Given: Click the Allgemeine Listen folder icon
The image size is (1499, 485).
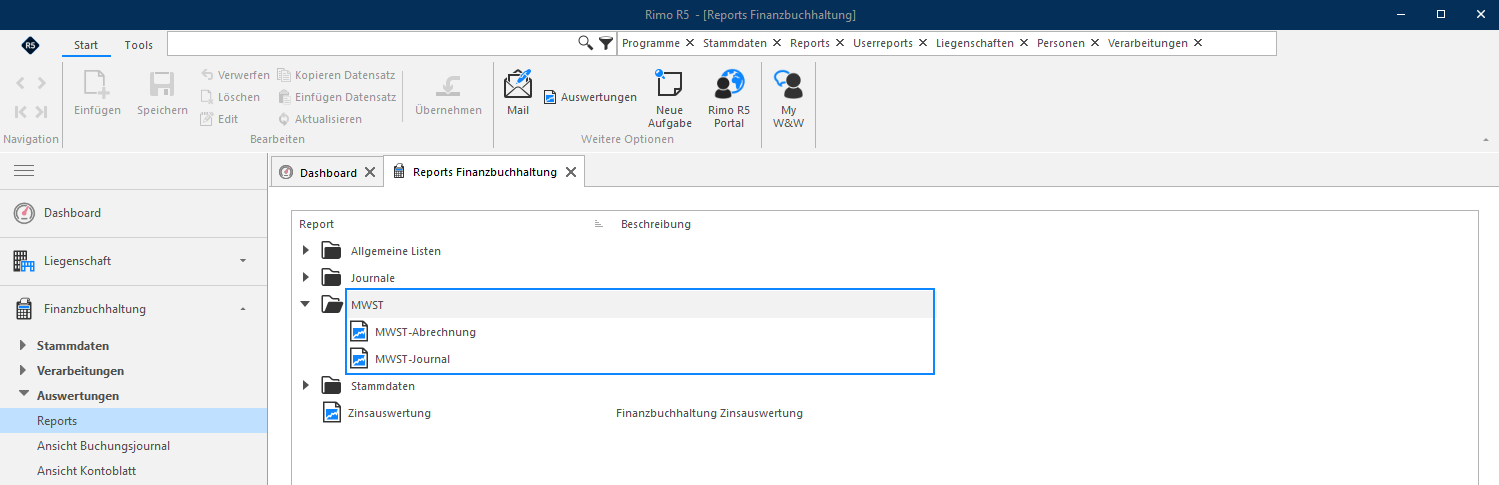Looking at the screenshot, I should (x=332, y=250).
